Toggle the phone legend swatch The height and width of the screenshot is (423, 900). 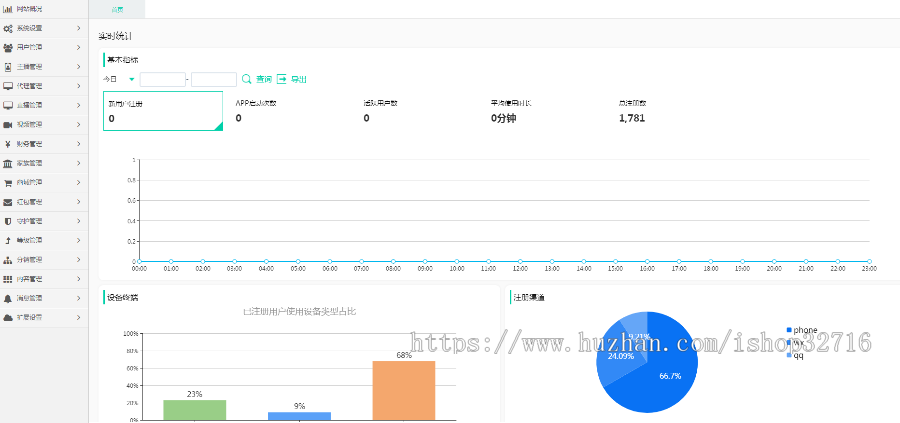(789, 330)
